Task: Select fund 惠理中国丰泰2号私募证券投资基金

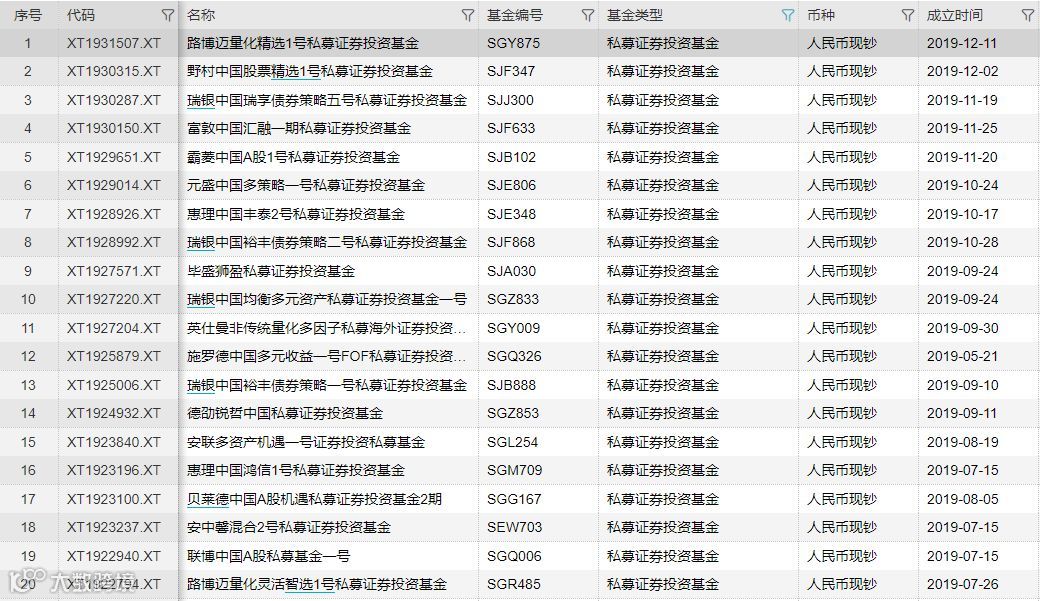Action: 296,214
